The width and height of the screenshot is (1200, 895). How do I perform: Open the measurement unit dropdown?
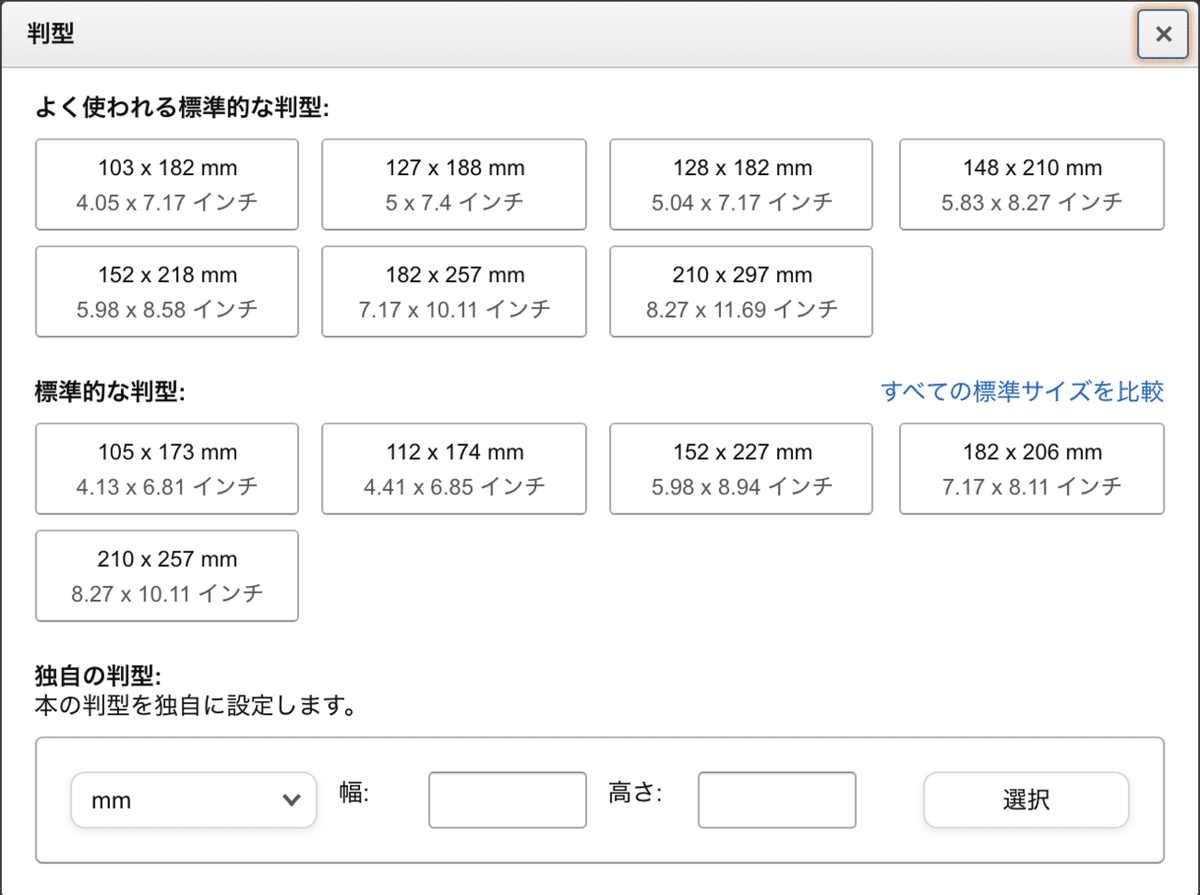(x=192, y=800)
